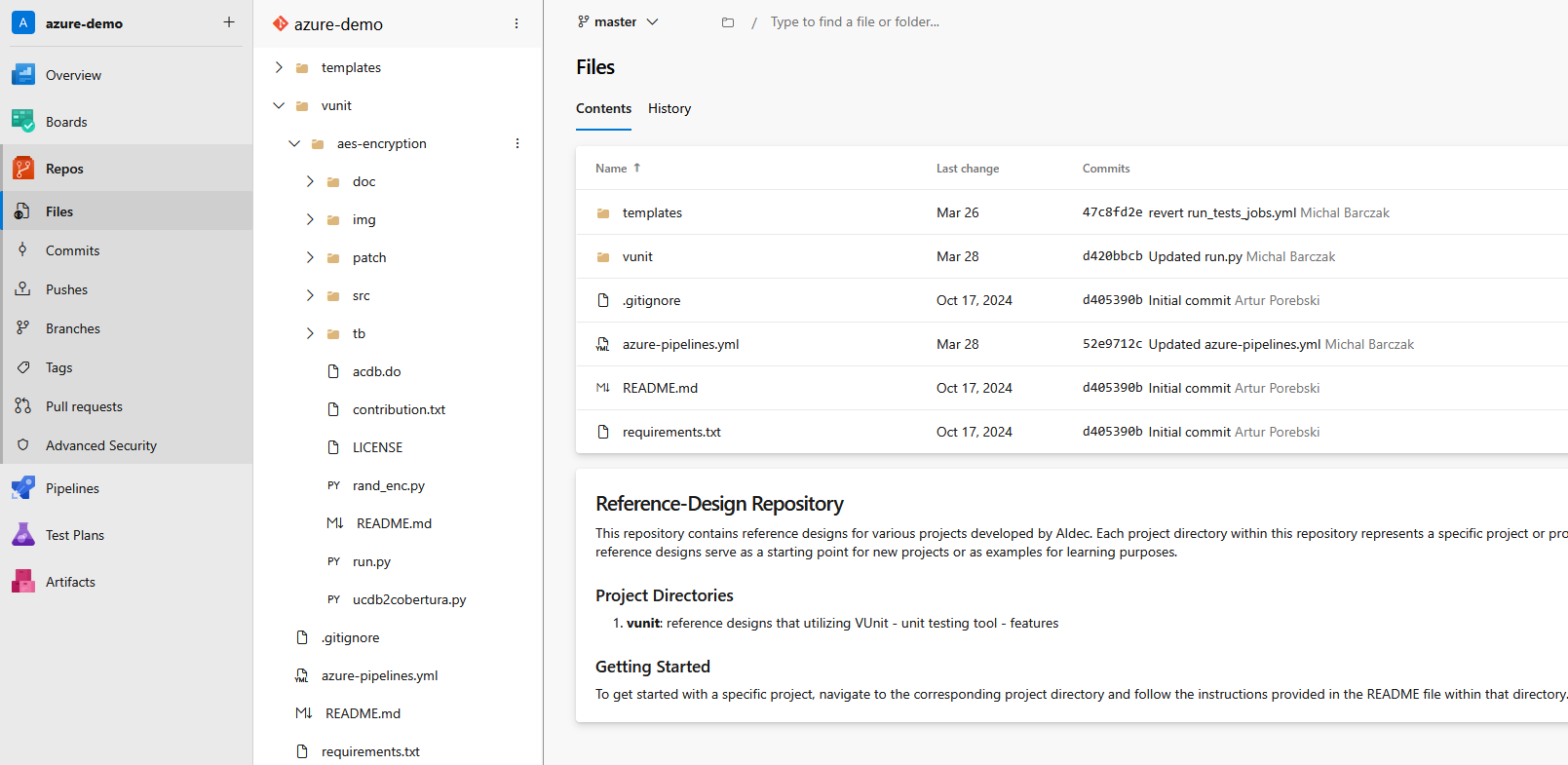Open the Overview hub icon
1568x765 pixels.
(x=23, y=75)
